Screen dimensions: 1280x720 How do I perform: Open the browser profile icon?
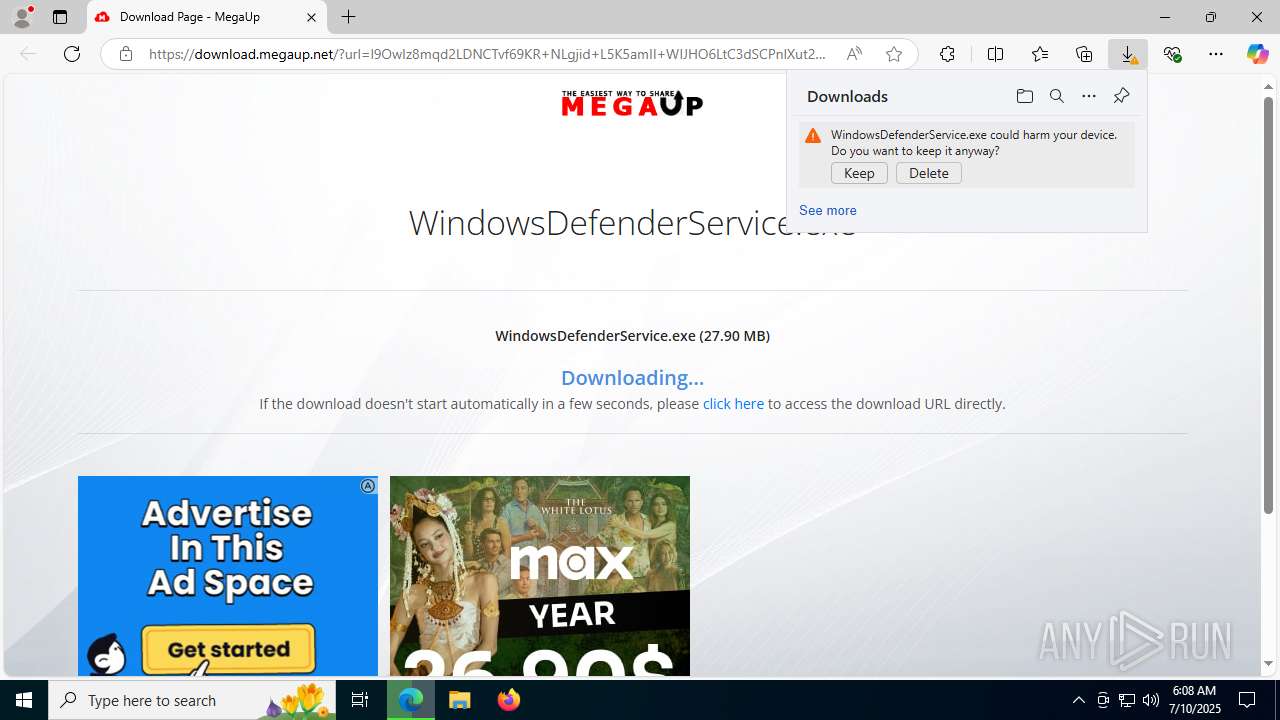[22, 17]
